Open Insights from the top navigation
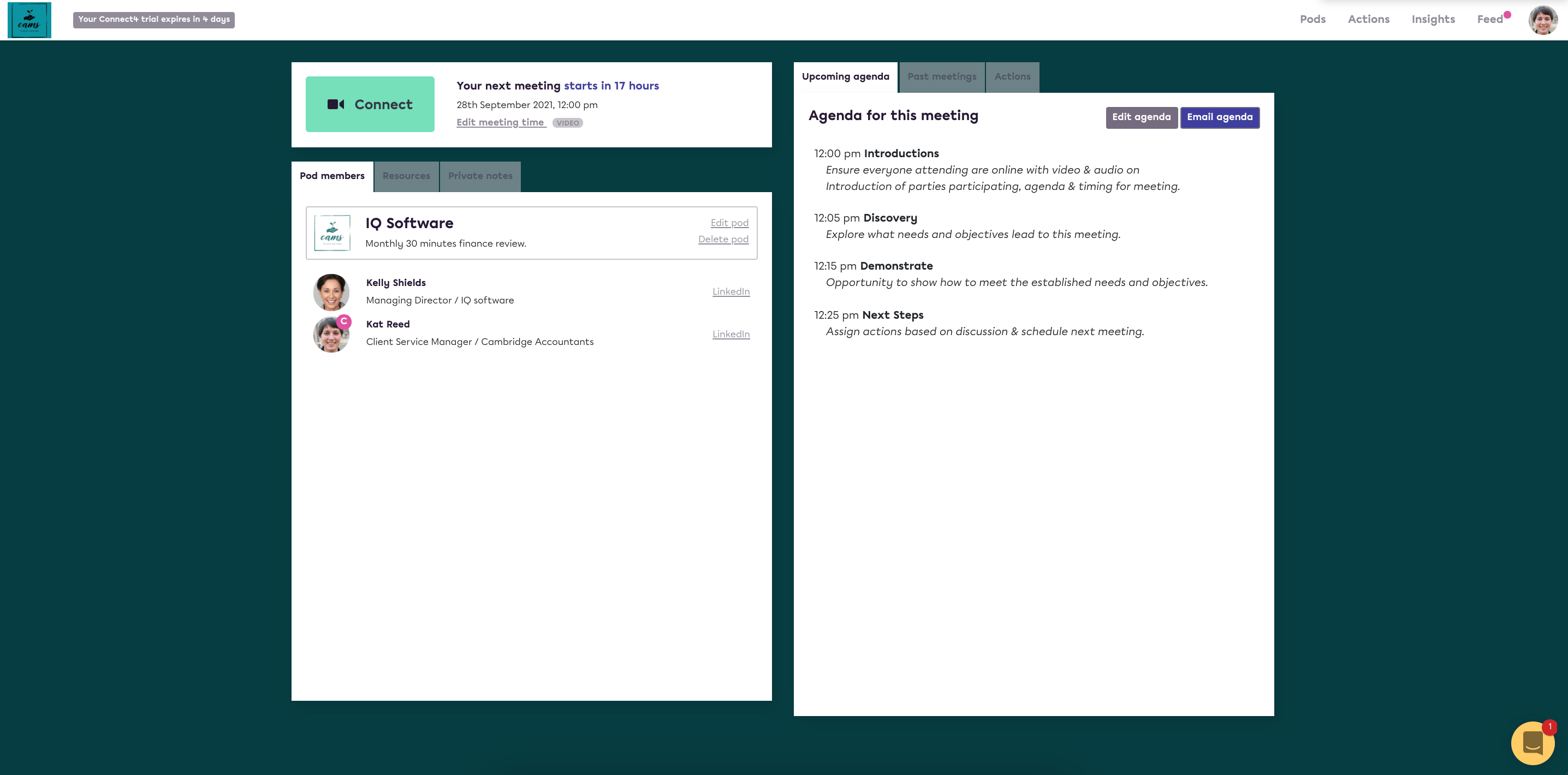This screenshot has height=775, width=1568. 1433,20
